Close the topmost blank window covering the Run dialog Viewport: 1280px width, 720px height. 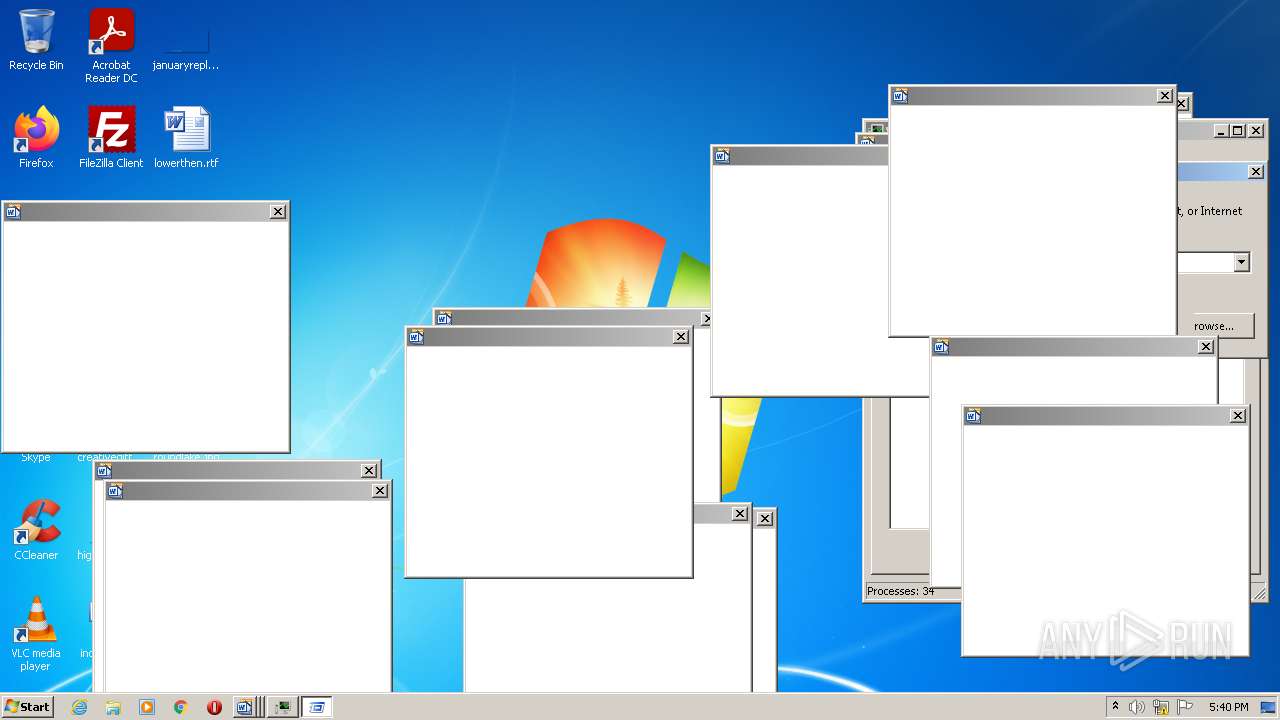tap(1165, 96)
